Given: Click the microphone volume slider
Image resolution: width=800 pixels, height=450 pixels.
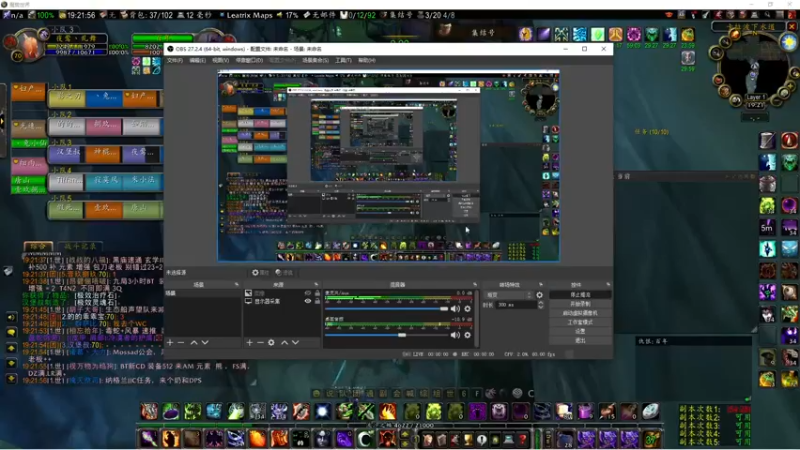Looking at the screenshot, I should (x=387, y=309).
